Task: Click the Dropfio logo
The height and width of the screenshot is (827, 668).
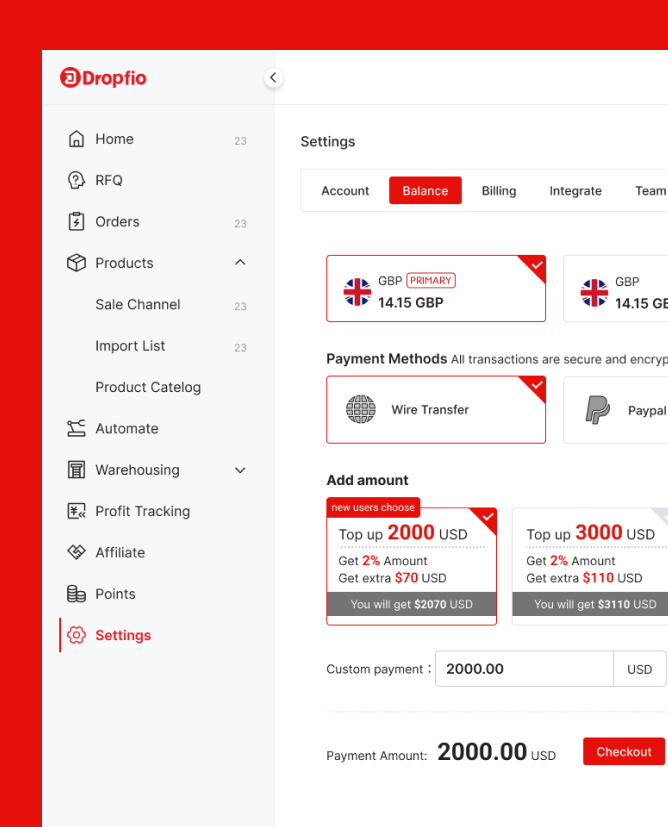Action: point(103,78)
